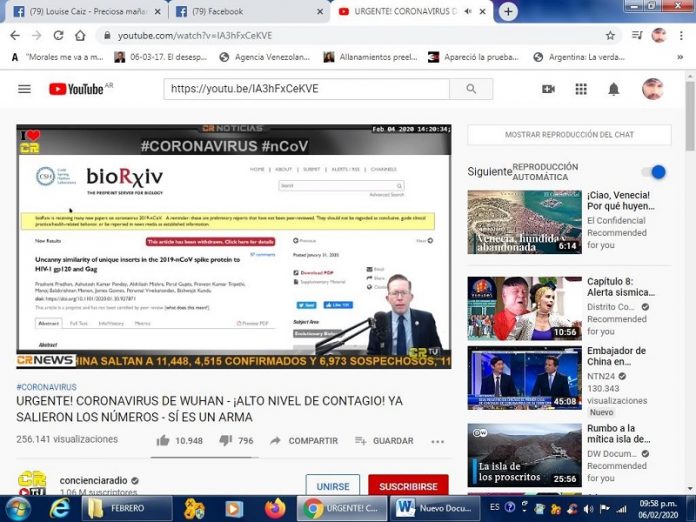The height and width of the screenshot is (522, 696).
Task: Reload the current page
Action: point(58,36)
